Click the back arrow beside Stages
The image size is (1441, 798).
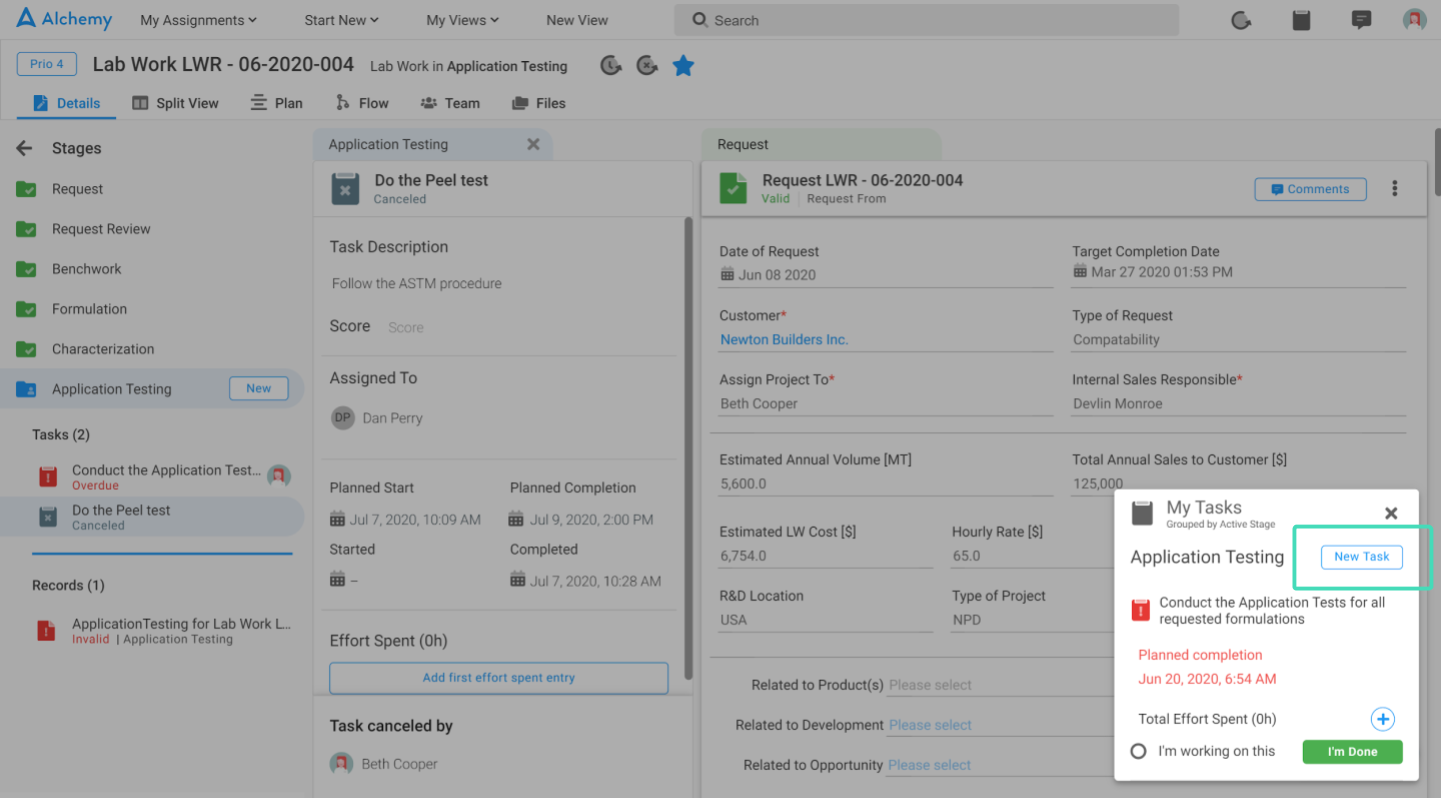coord(24,148)
